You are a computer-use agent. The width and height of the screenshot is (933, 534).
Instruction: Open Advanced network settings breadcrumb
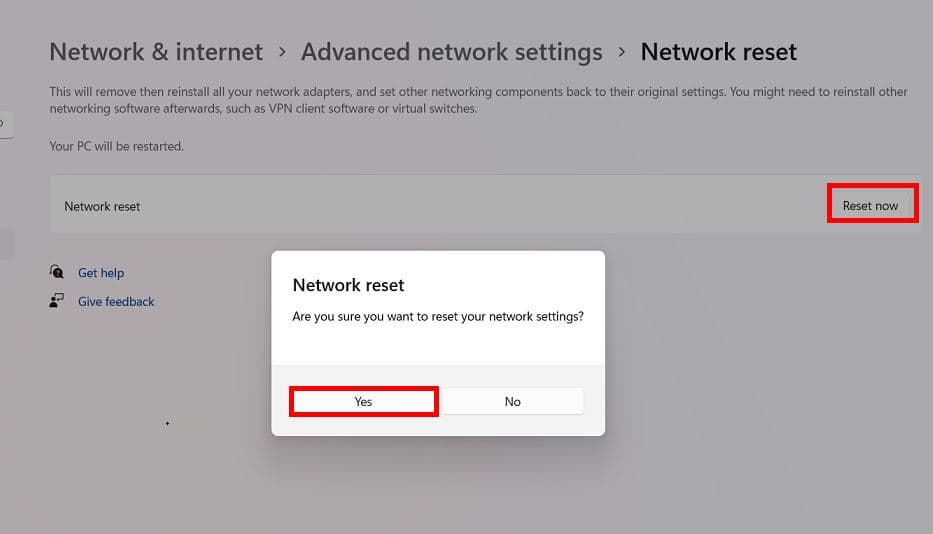451,52
